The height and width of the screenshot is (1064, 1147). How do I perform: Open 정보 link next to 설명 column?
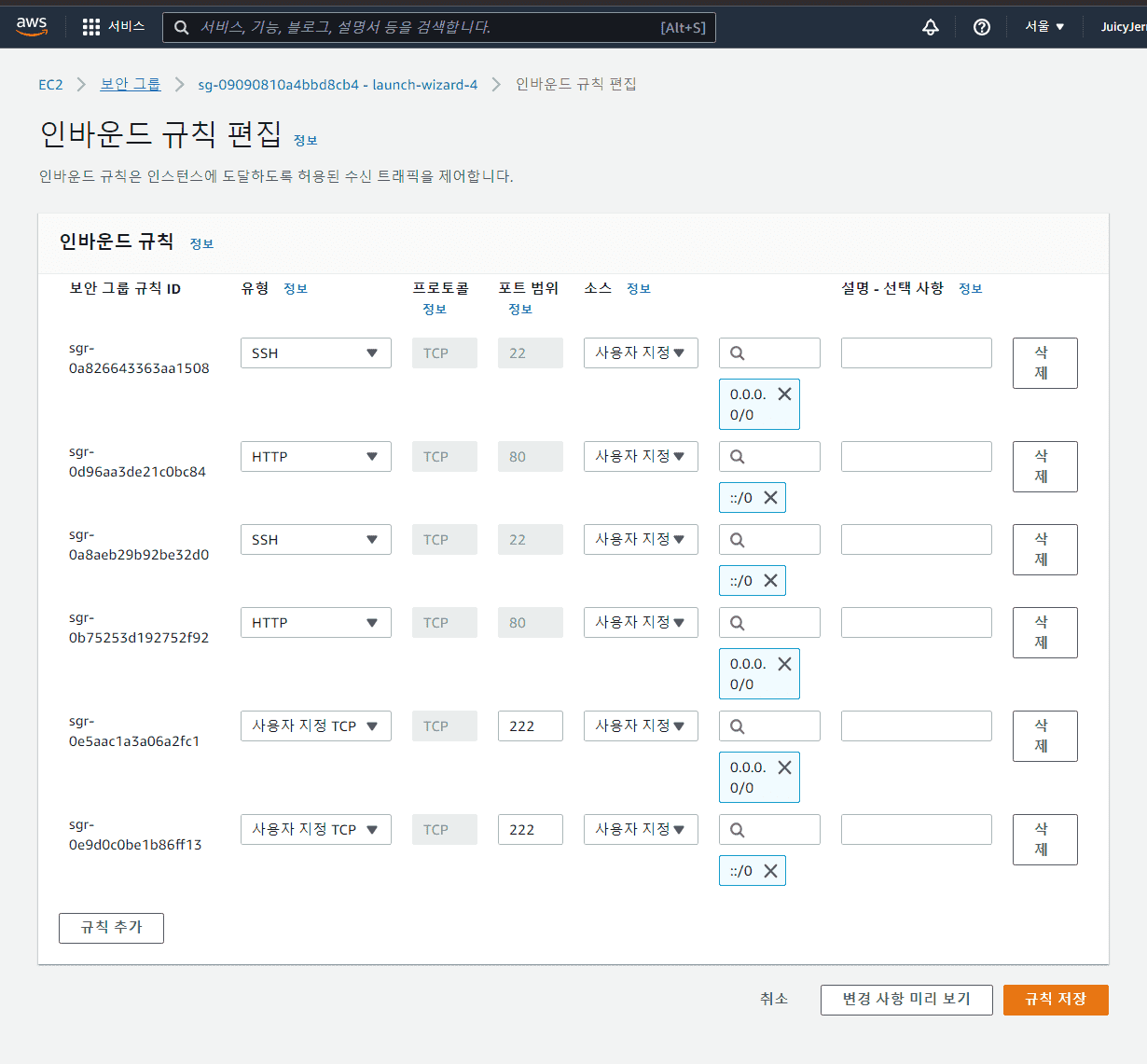pos(971,289)
